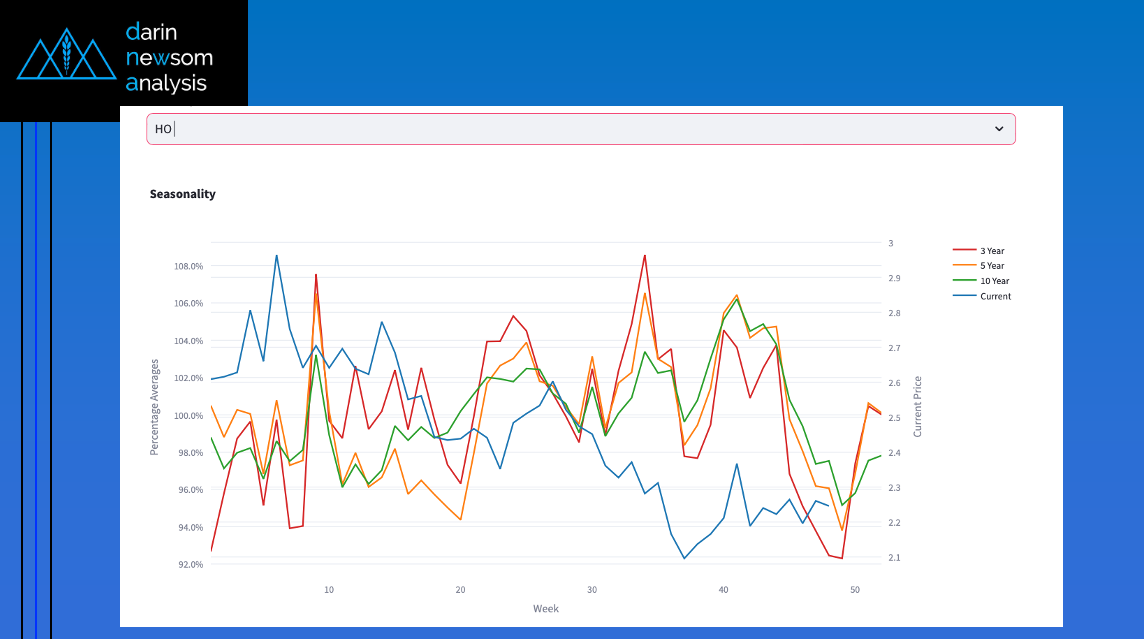Click the 2.1 tick on right price axis

892,558
